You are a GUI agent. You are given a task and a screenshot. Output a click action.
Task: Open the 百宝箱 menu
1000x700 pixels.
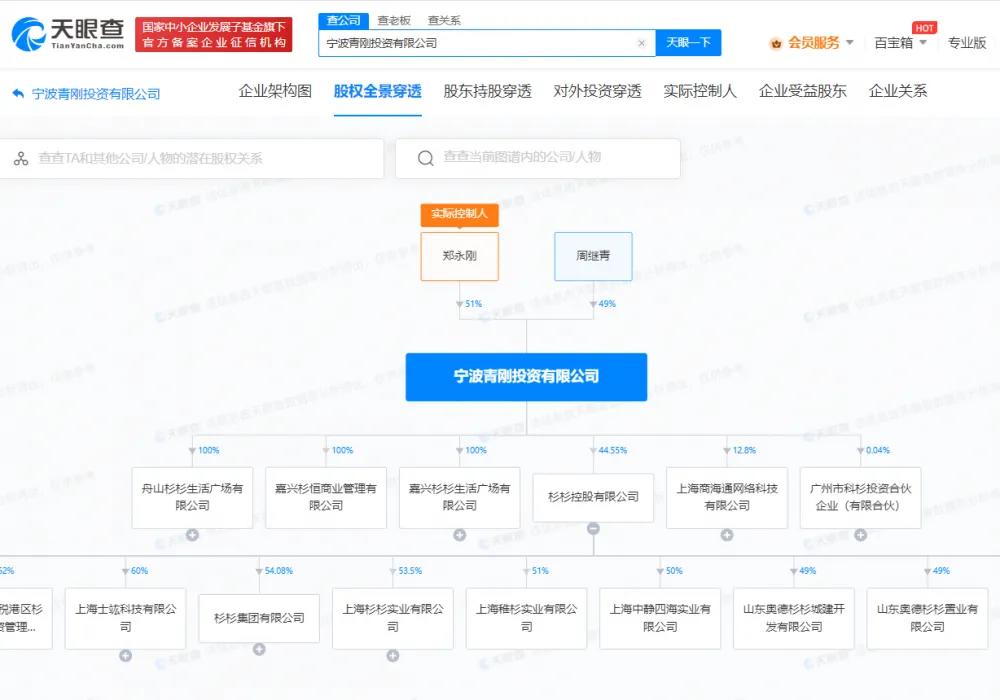[x=893, y=43]
